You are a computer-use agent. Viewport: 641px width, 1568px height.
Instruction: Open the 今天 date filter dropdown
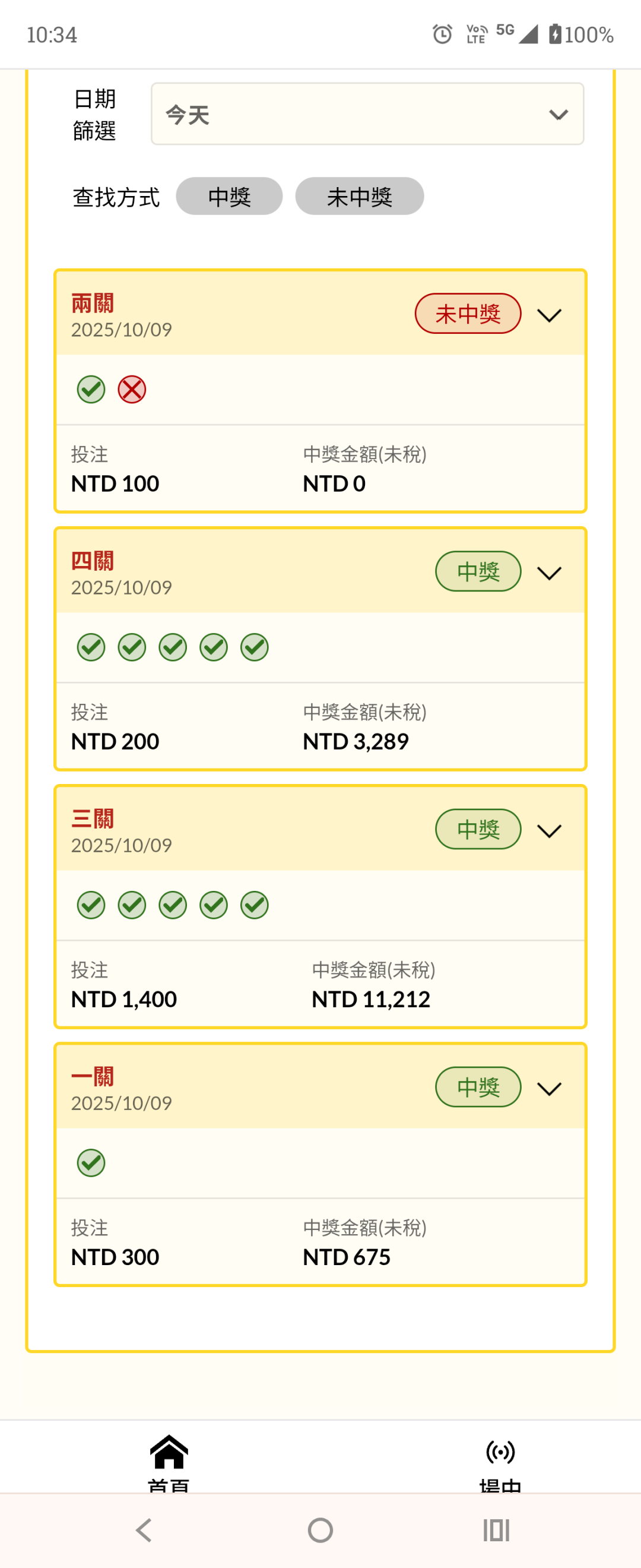[367, 115]
